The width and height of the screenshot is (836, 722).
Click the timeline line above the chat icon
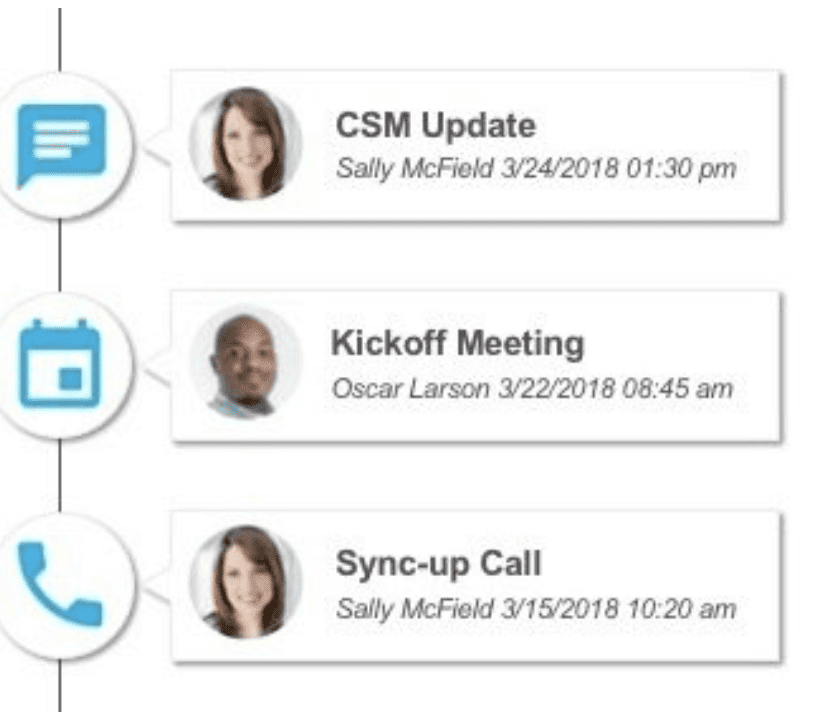click(60, 35)
